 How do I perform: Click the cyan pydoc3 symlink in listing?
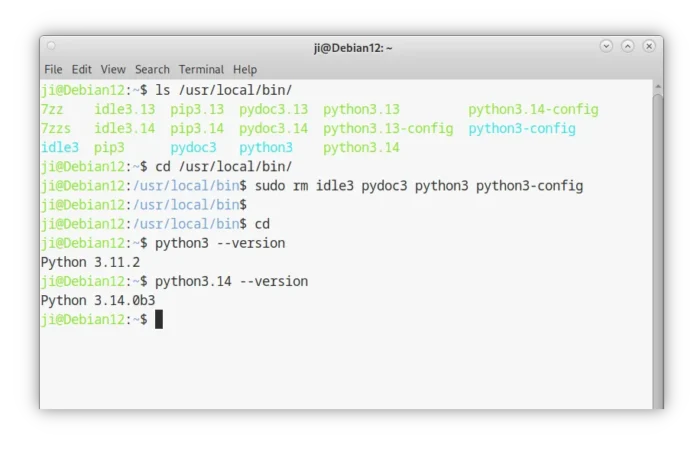point(193,148)
